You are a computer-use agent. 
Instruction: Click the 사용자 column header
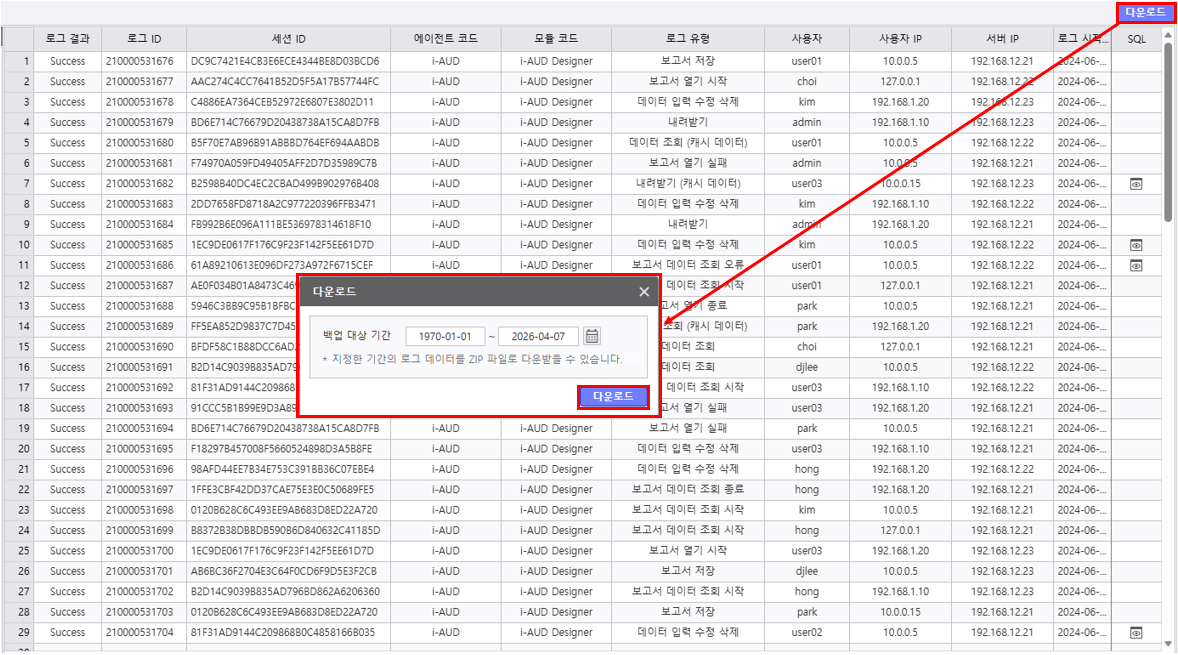[807, 38]
